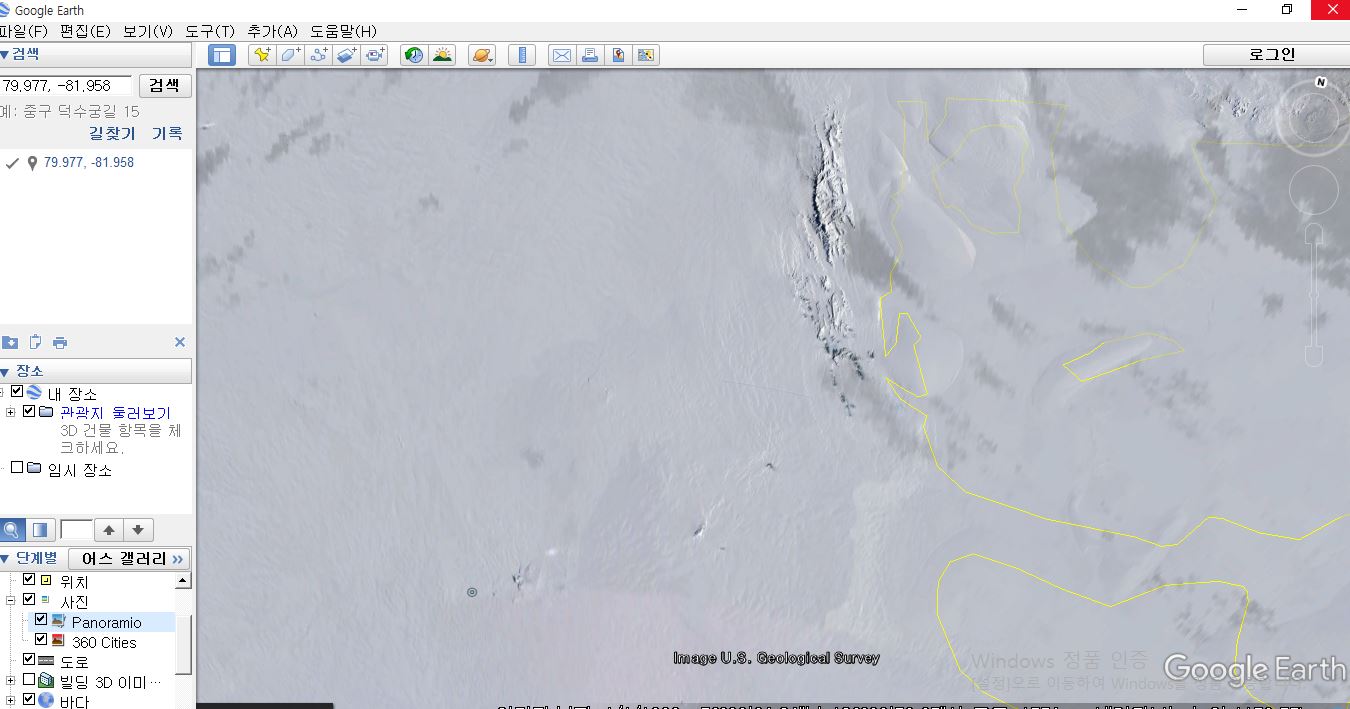Select the Add Polygon tool
This screenshot has width=1350, height=709.
pyautogui.click(x=290, y=55)
